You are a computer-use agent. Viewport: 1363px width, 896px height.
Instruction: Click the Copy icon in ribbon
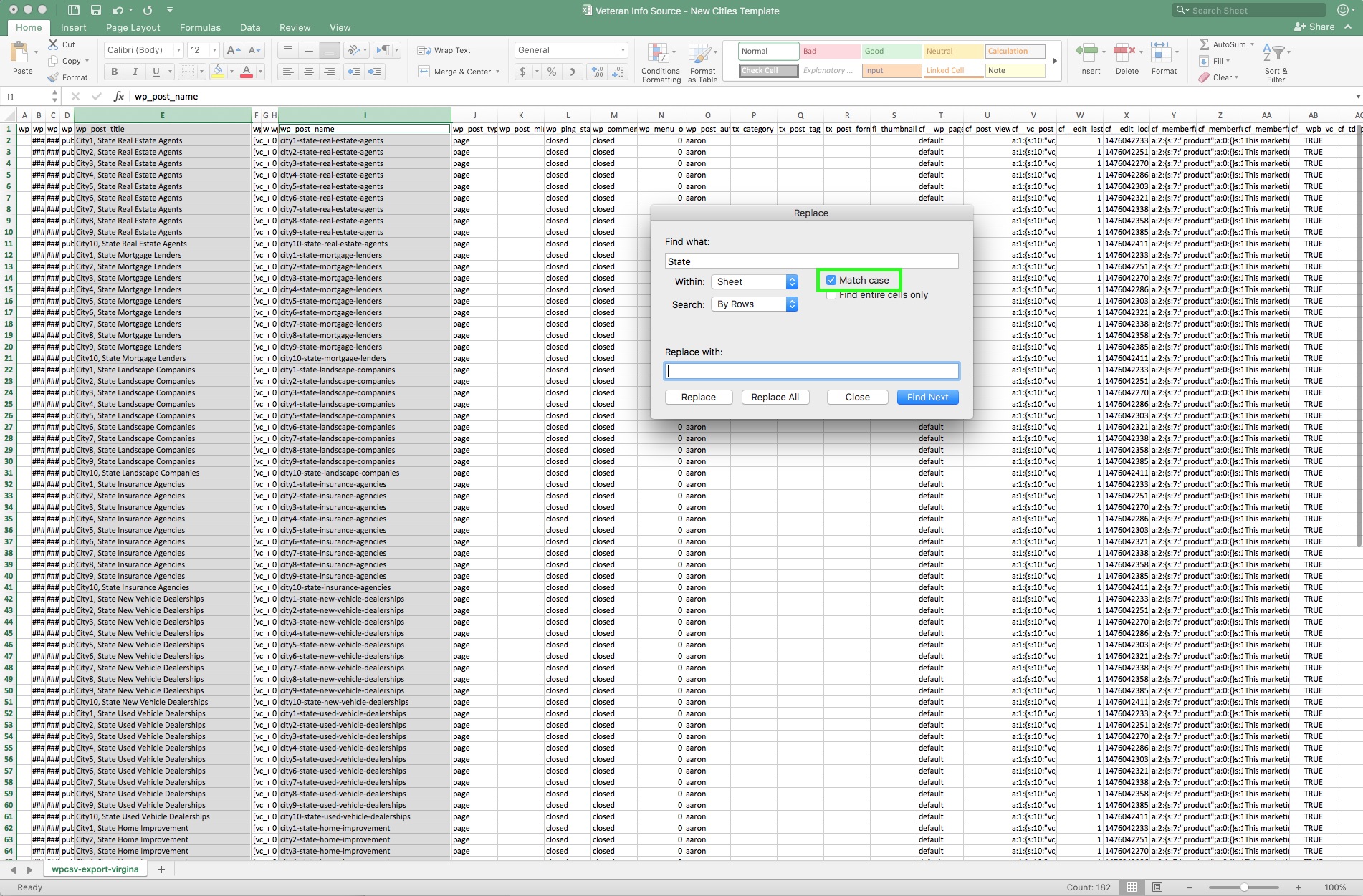pos(53,61)
